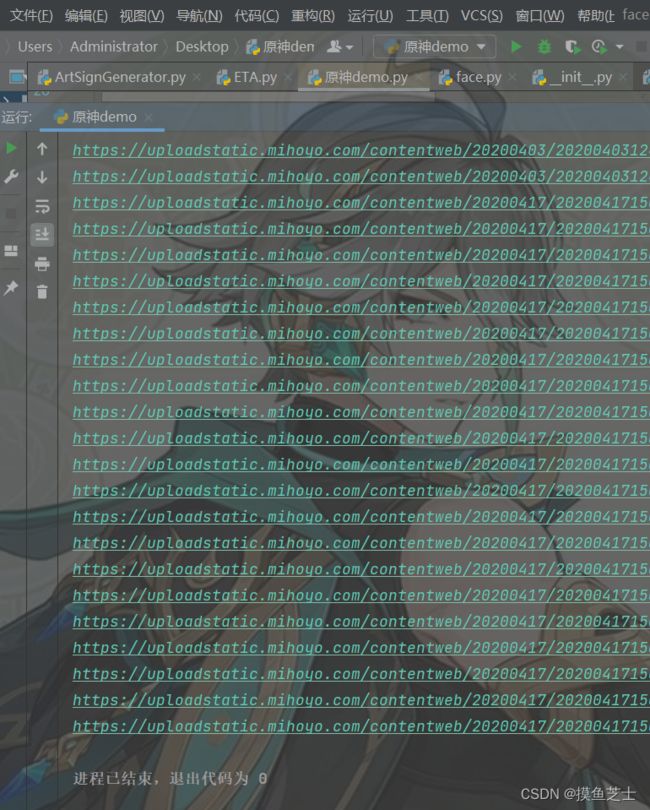Click the Users breadcrumb in navigation bar
This screenshot has width=650, height=810.
coord(35,47)
